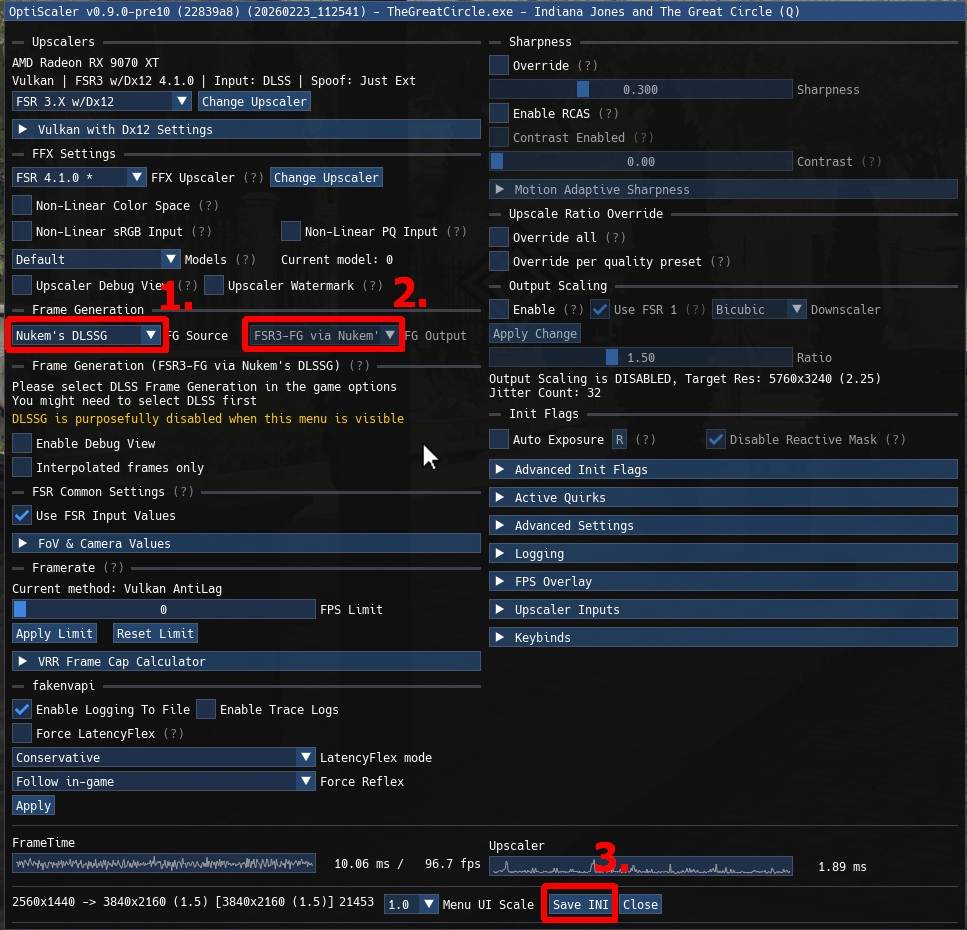The height and width of the screenshot is (930, 967).
Task: Expand the Logging section
Action: tap(723, 553)
